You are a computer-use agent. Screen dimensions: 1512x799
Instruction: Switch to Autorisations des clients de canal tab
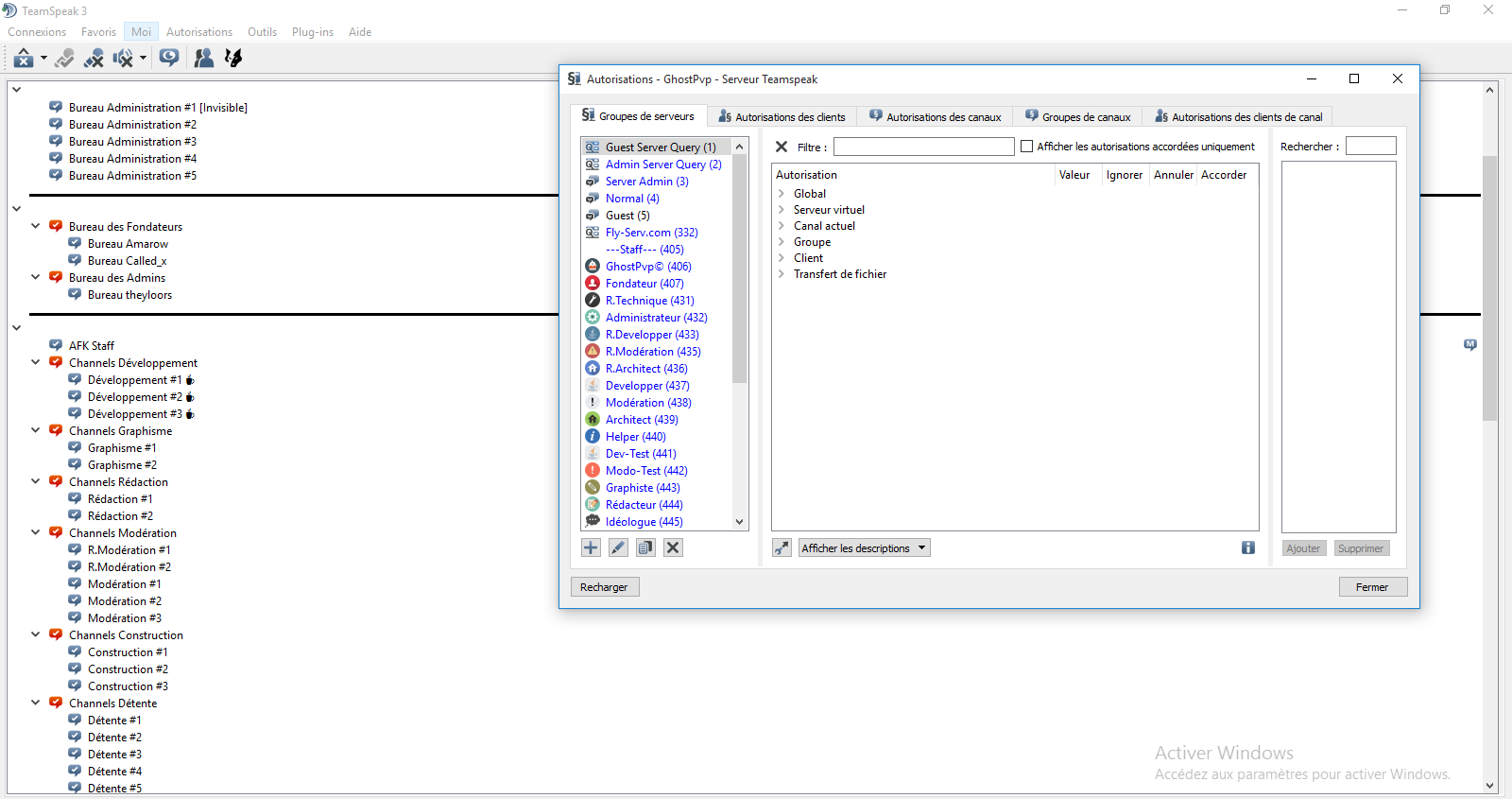tap(1238, 117)
